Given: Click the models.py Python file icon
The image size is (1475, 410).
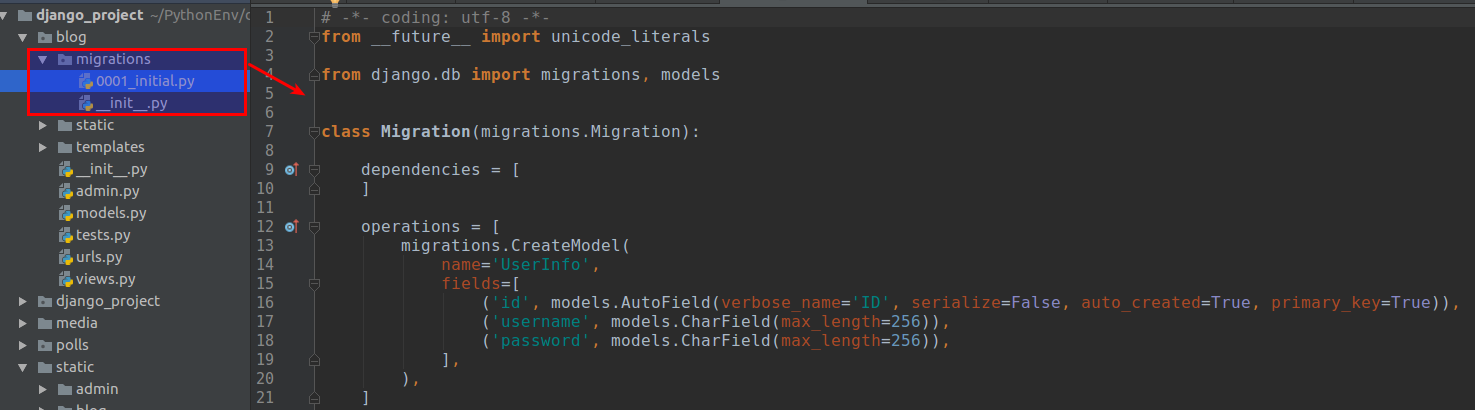Looking at the screenshot, I should click(66, 213).
